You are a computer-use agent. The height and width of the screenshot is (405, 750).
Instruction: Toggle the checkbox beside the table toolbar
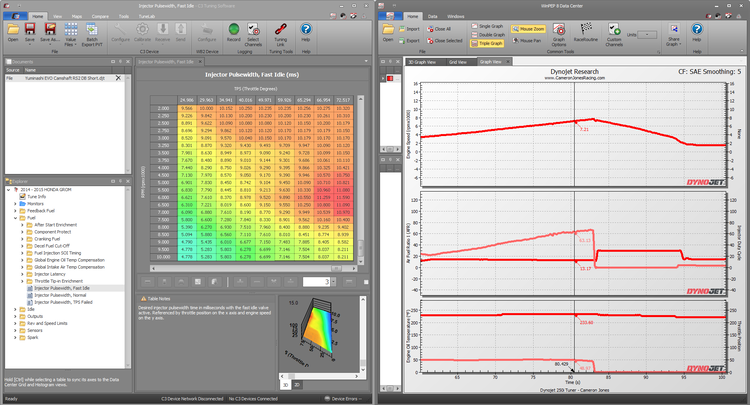tap(366, 282)
